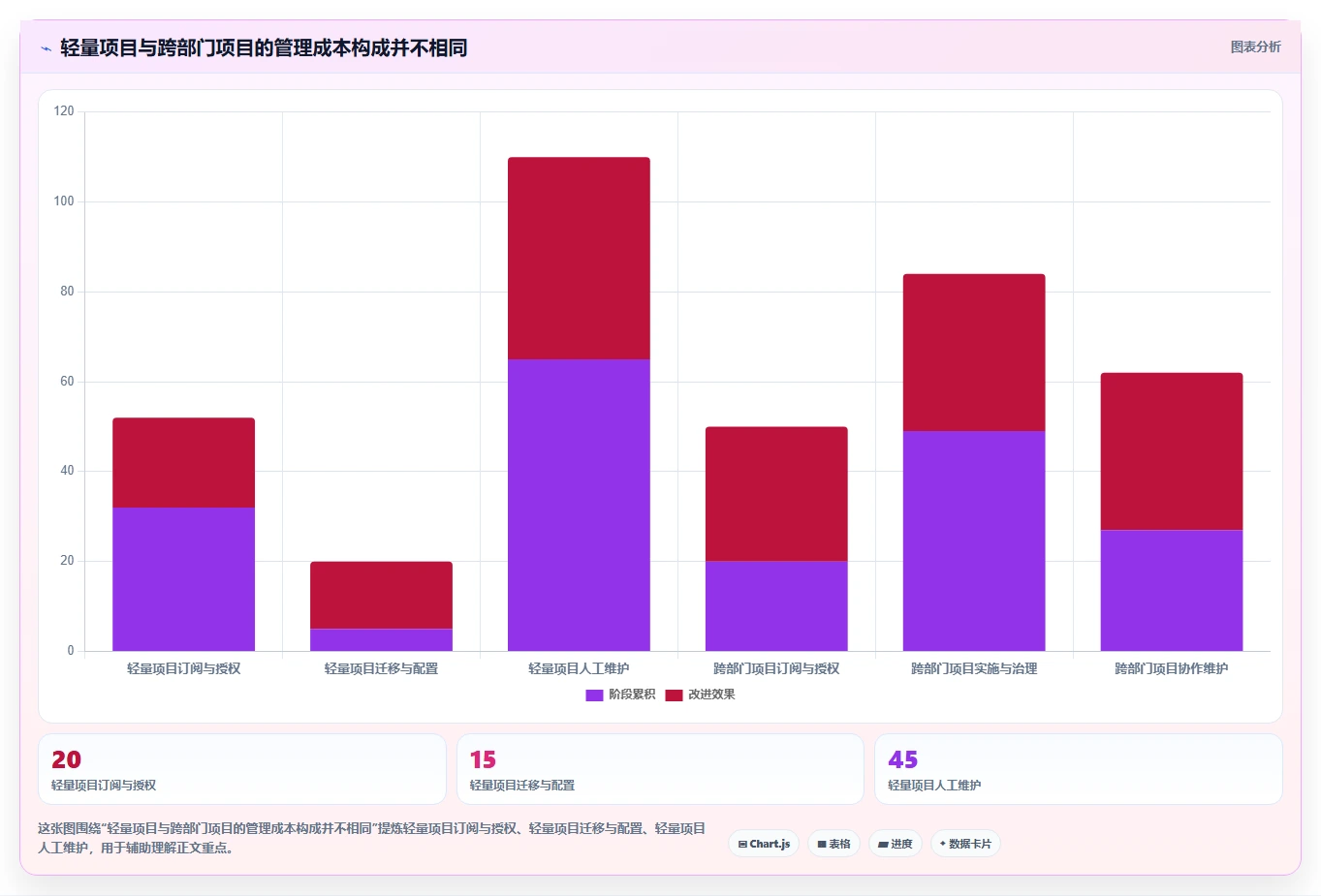Viewport: 1321px width, 896px height.
Task: Click the 图表分析 label in header
Action: 1255,46
